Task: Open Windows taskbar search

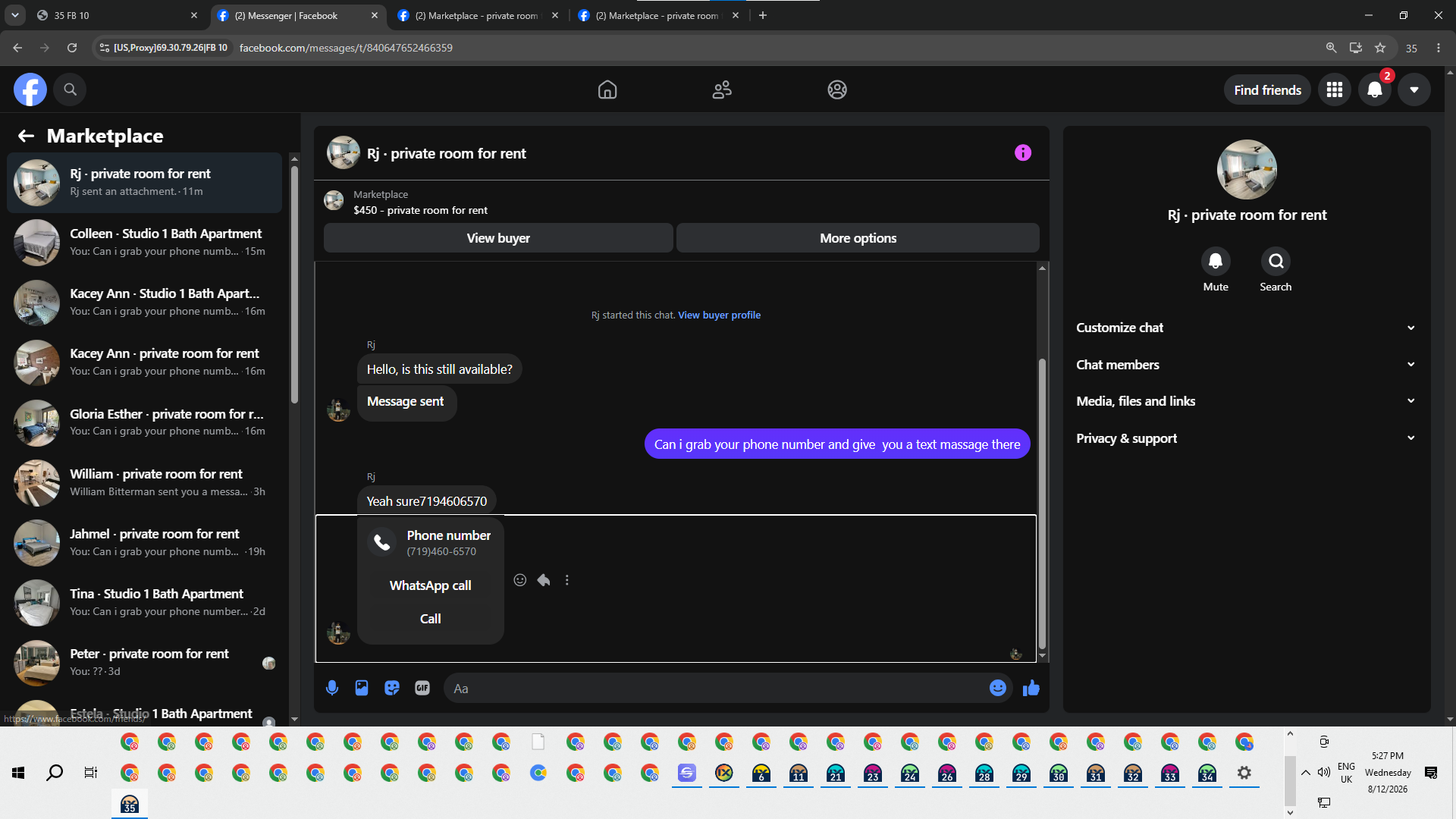Action: tap(55, 773)
